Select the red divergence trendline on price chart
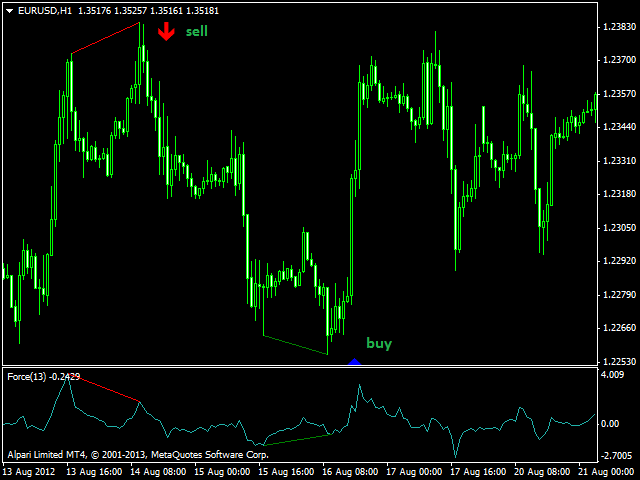Image resolution: width=640 pixels, height=480 pixels. (x=105, y=38)
